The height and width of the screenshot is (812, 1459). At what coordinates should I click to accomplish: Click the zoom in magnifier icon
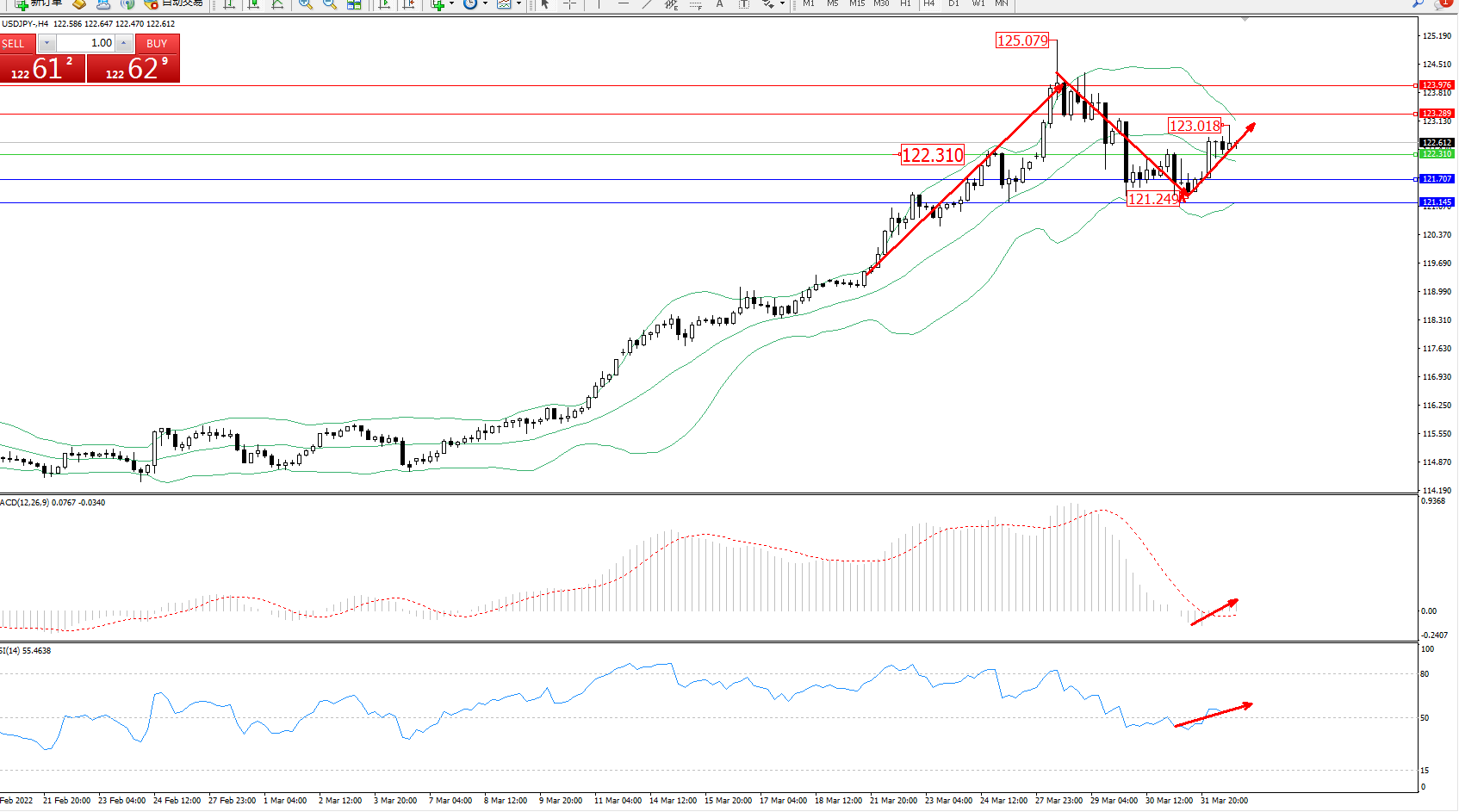(x=305, y=4)
